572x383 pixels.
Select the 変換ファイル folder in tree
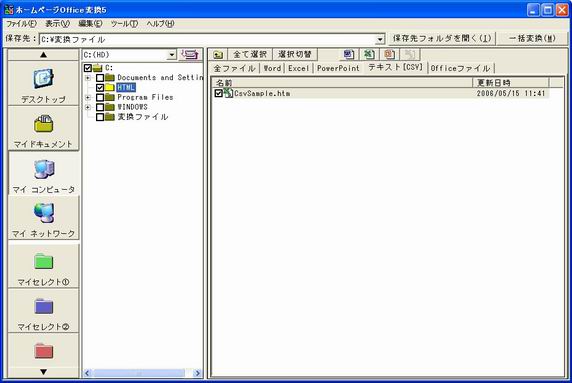pyautogui.click(x=143, y=117)
